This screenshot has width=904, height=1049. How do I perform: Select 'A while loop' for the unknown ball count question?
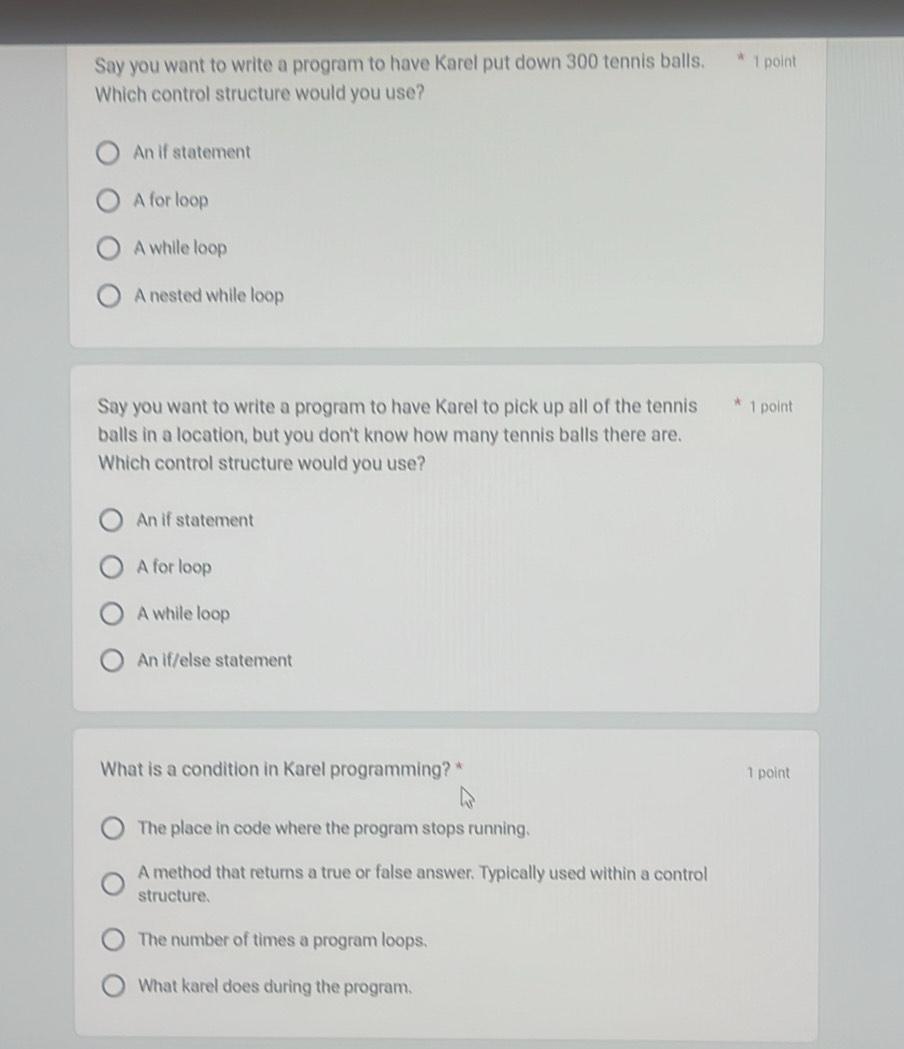[113, 613]
